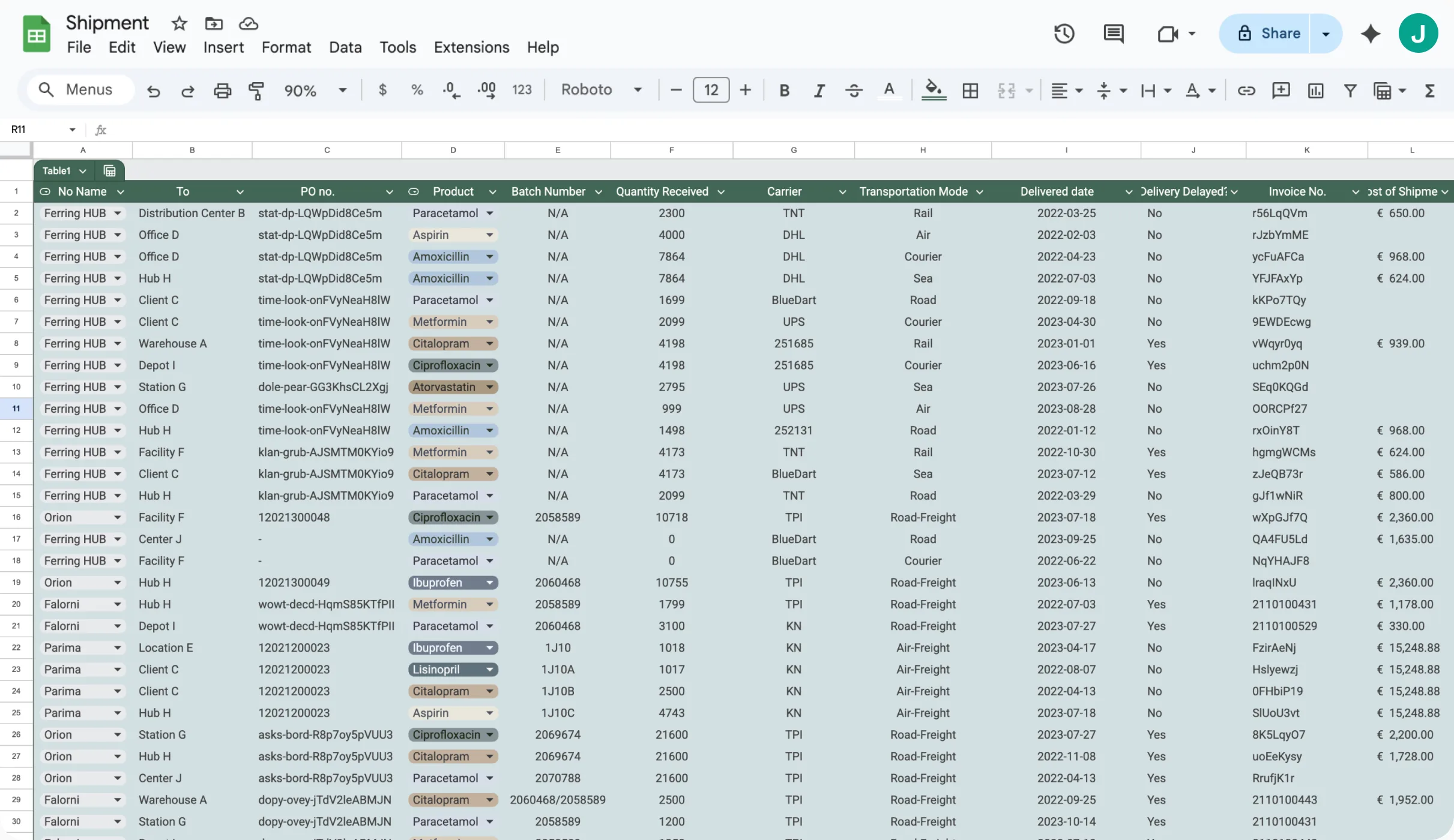The image size is (1454, 840).
Task: Open the zoom level 90% dropdown
Action: 315,91
